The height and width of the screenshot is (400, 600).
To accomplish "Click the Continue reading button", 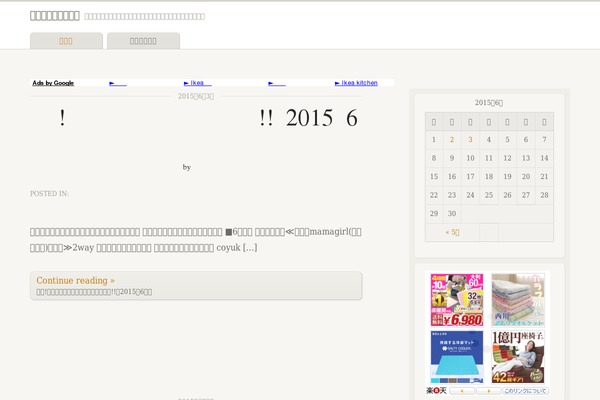I will 196,286.
